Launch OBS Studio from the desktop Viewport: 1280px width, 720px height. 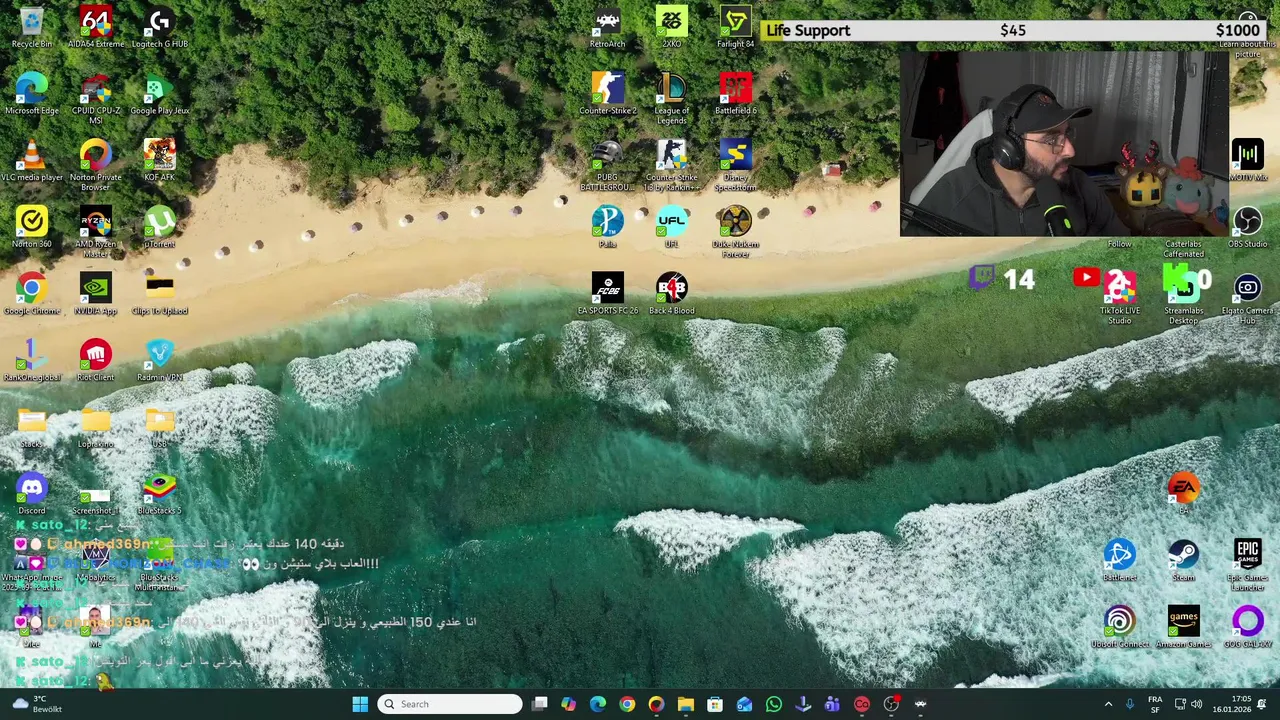(1247, 228)
